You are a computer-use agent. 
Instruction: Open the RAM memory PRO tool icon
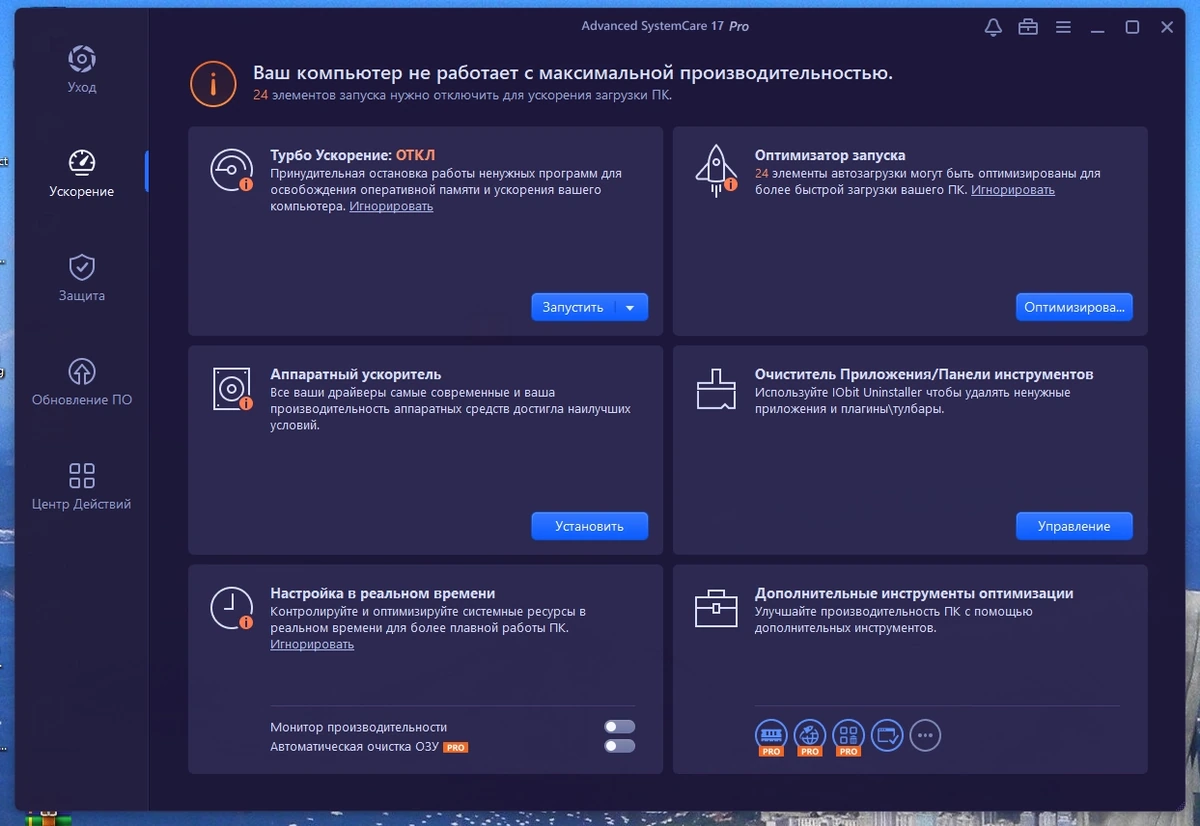[x=771, y=737]
